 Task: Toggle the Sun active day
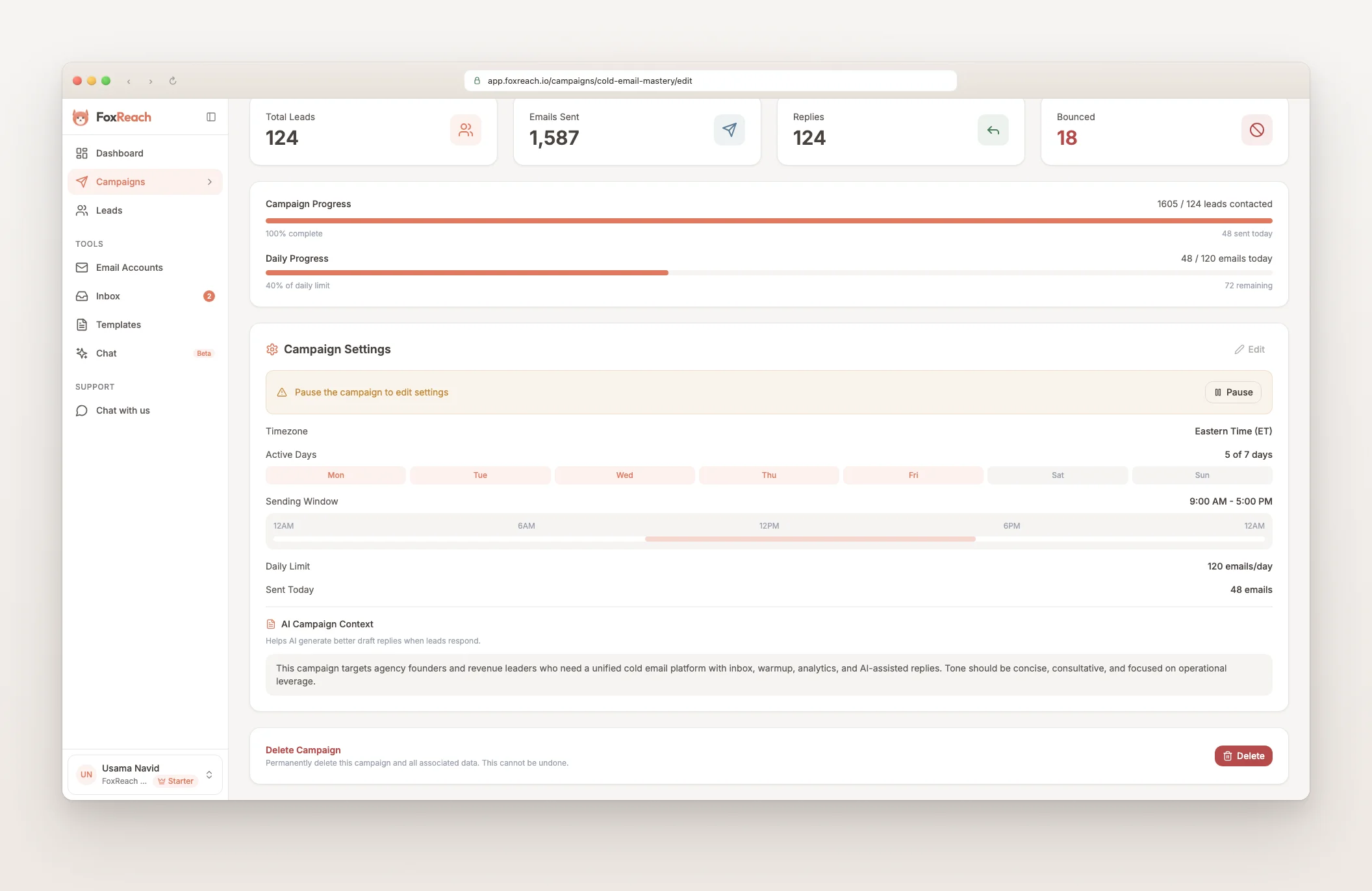tap(1202, 475)
